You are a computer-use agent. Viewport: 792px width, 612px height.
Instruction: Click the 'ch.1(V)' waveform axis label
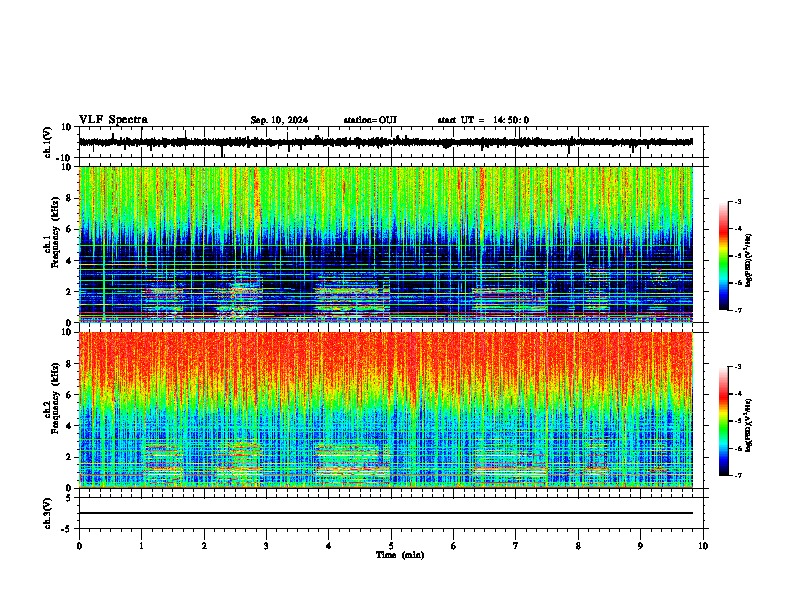coord(48,142)
